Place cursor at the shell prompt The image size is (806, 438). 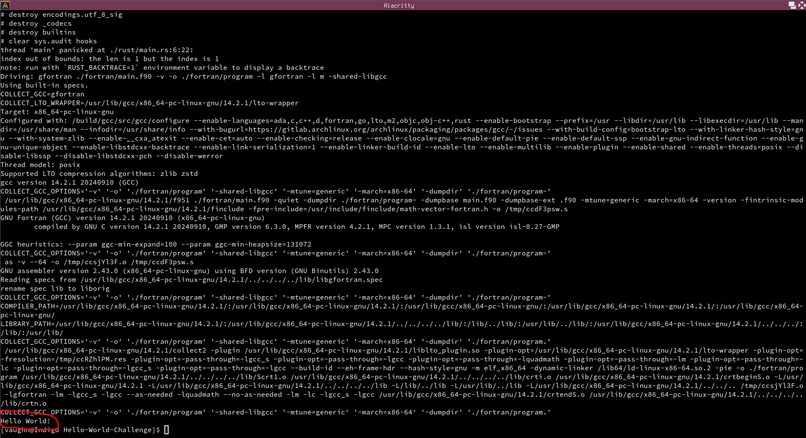pos(166,430)
